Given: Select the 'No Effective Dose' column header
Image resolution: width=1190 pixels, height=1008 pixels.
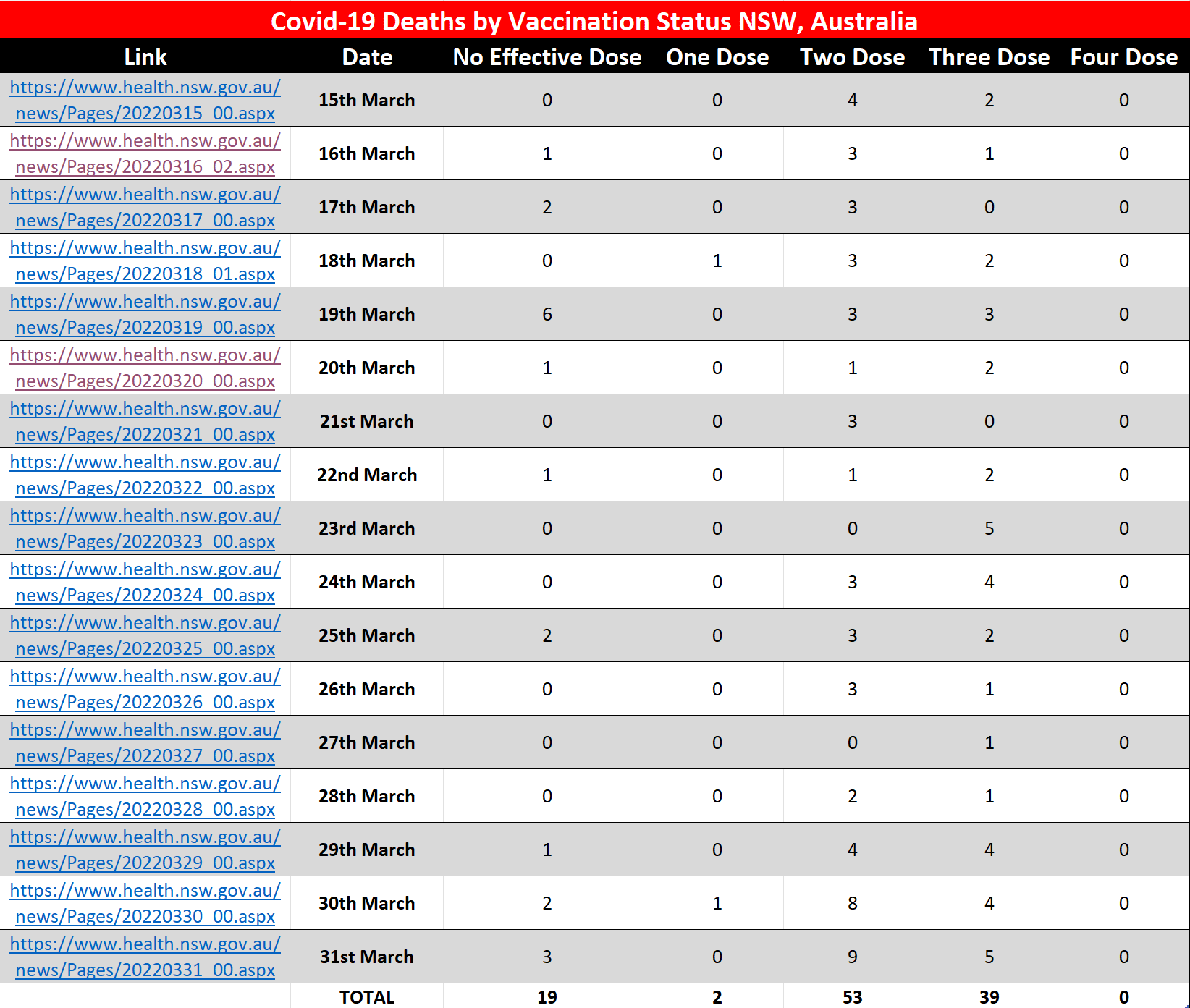Looking at the screenshot, I should click(547, 57).
